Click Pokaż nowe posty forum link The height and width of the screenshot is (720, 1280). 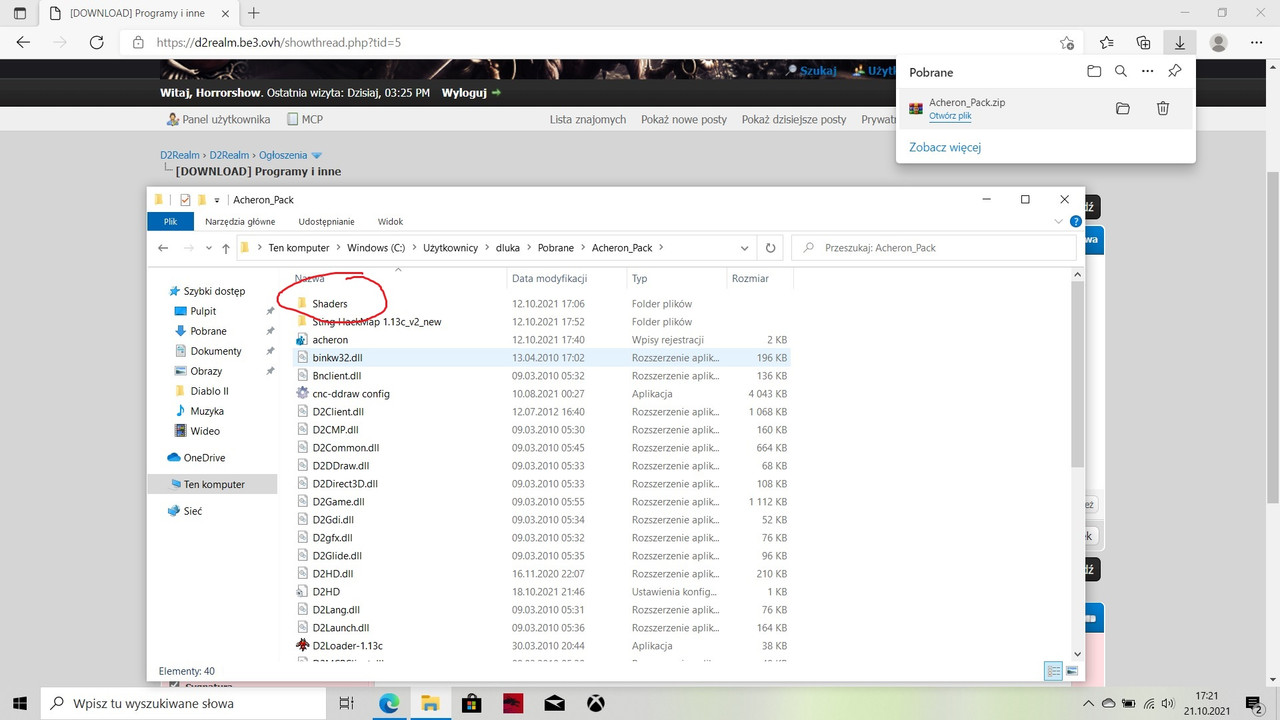684,119
